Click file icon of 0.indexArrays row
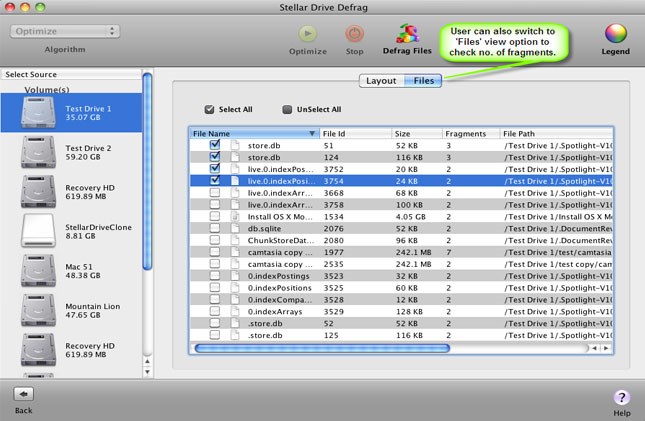The image size is (645, 421). point(235,312)
